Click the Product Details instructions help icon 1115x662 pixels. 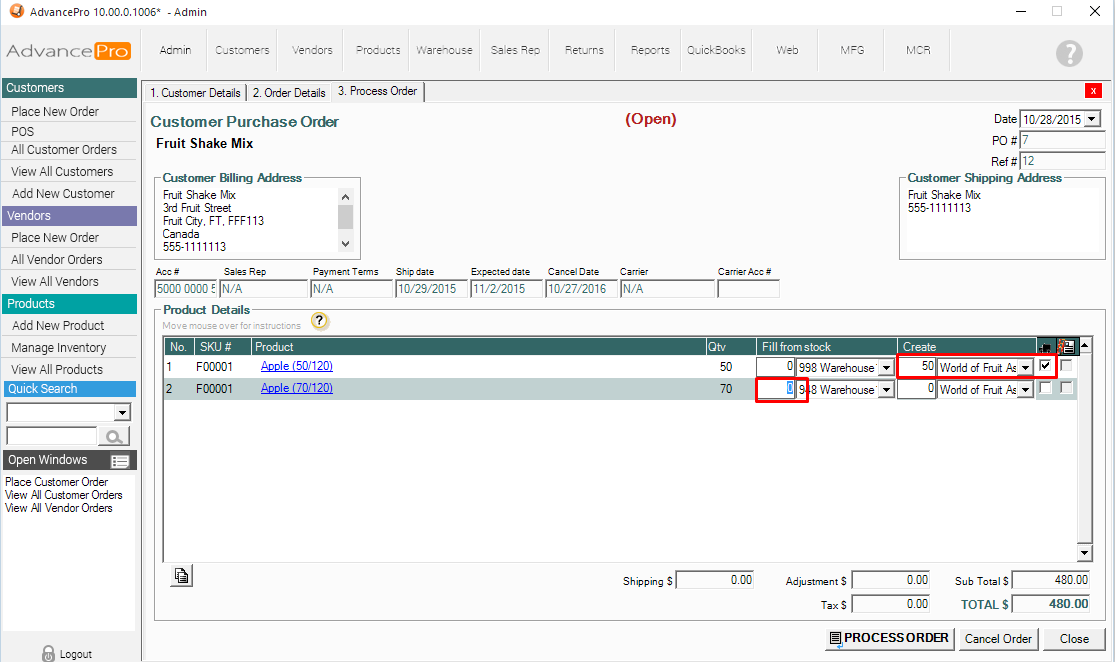click(319, 321)
